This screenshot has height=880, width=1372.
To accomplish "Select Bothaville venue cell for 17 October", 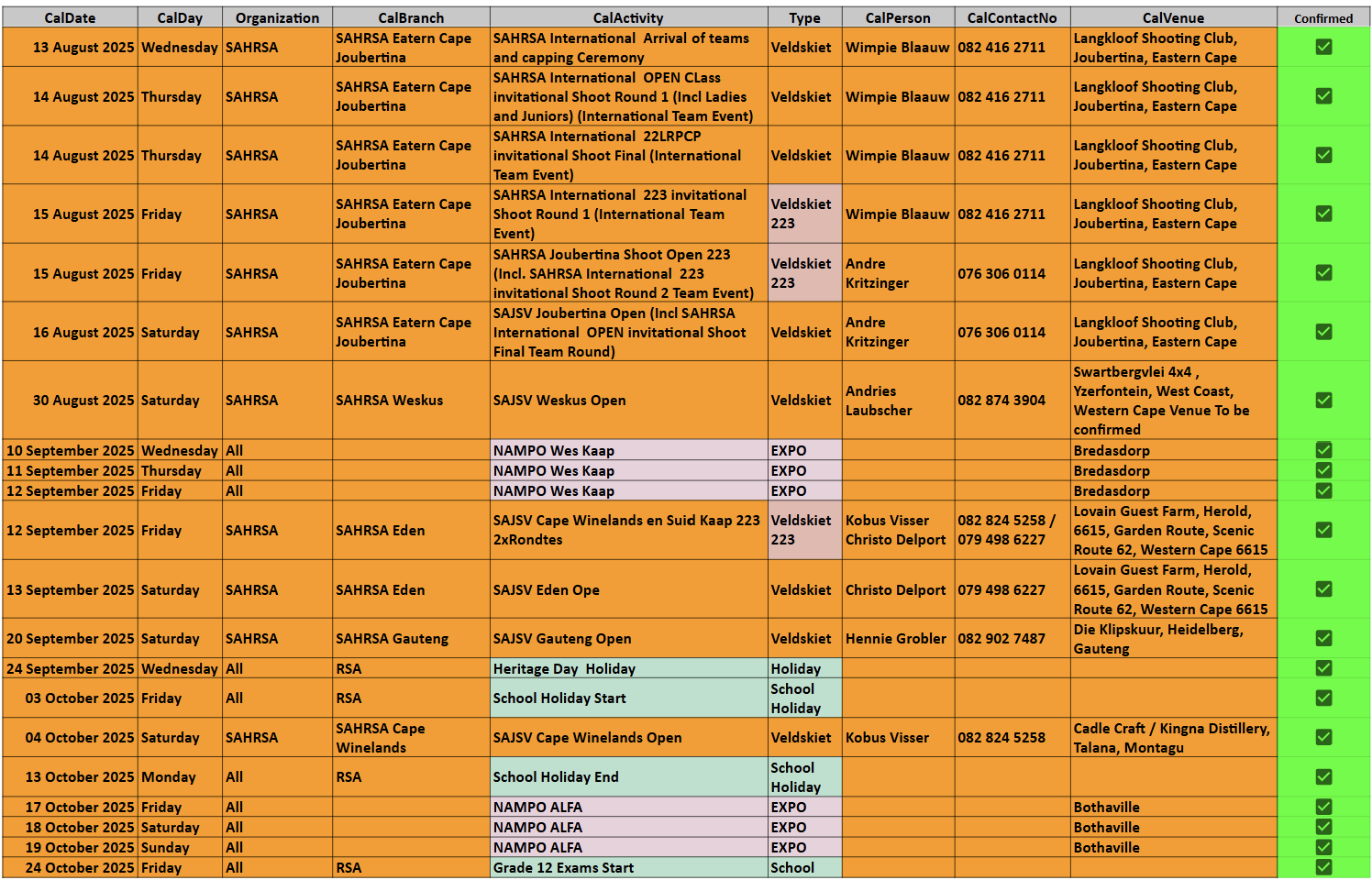I will [1174, 807].
